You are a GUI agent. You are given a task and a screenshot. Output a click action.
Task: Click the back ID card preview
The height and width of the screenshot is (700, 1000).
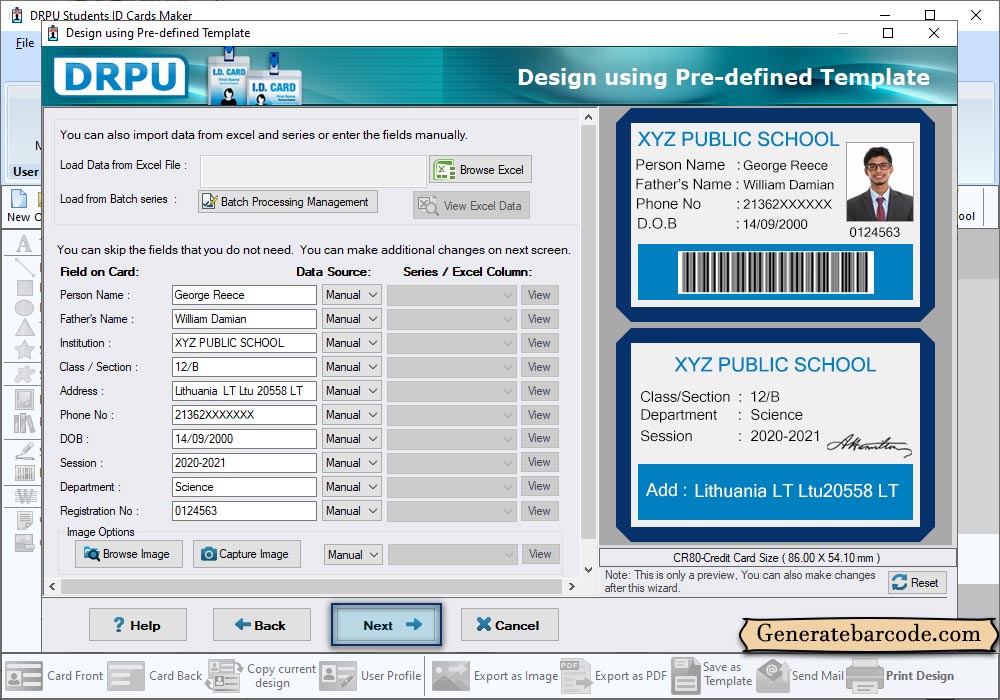coord(775,435)
